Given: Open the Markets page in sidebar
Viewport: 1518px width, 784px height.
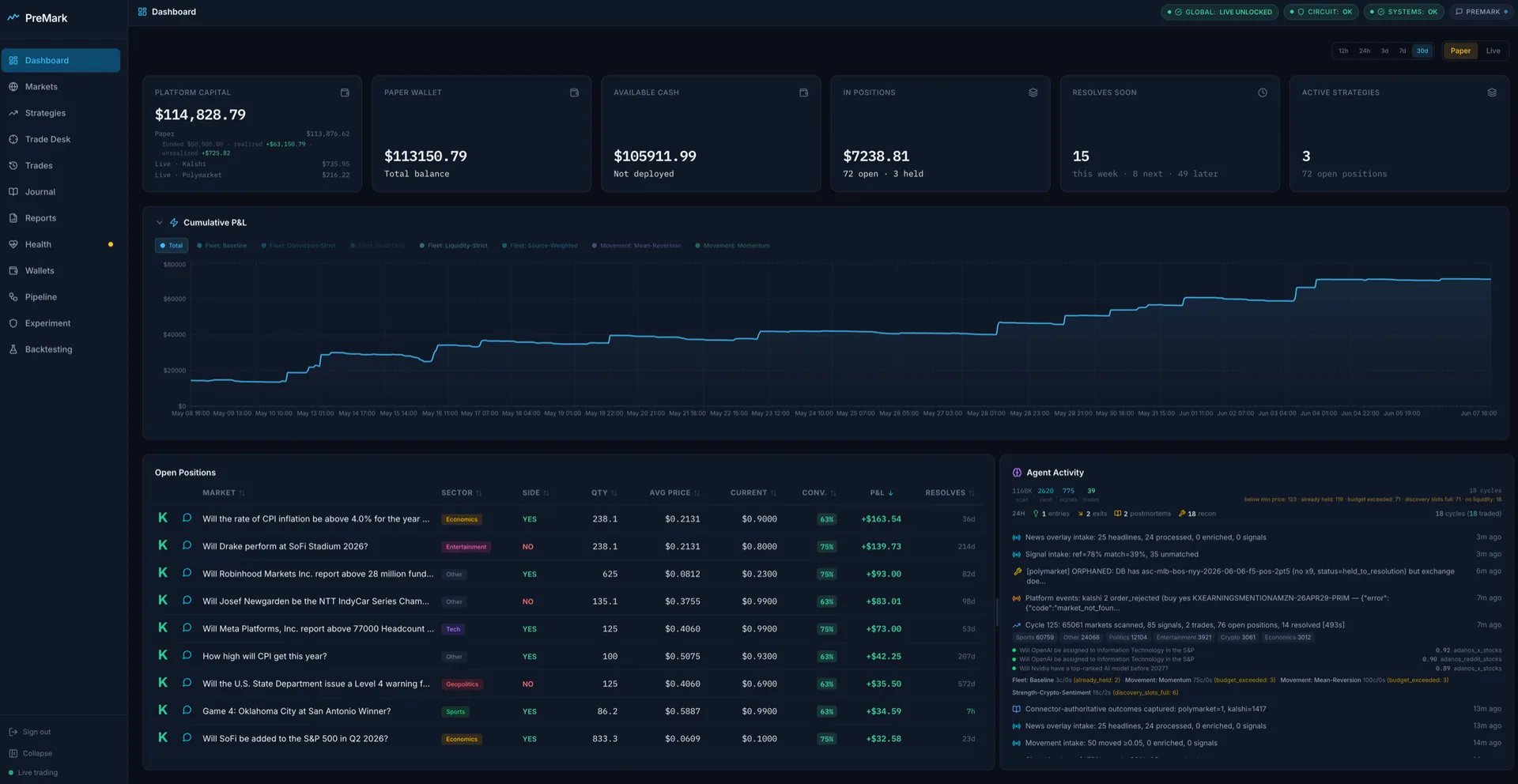Looking at the screenshot, I should (x=61, y=87).
